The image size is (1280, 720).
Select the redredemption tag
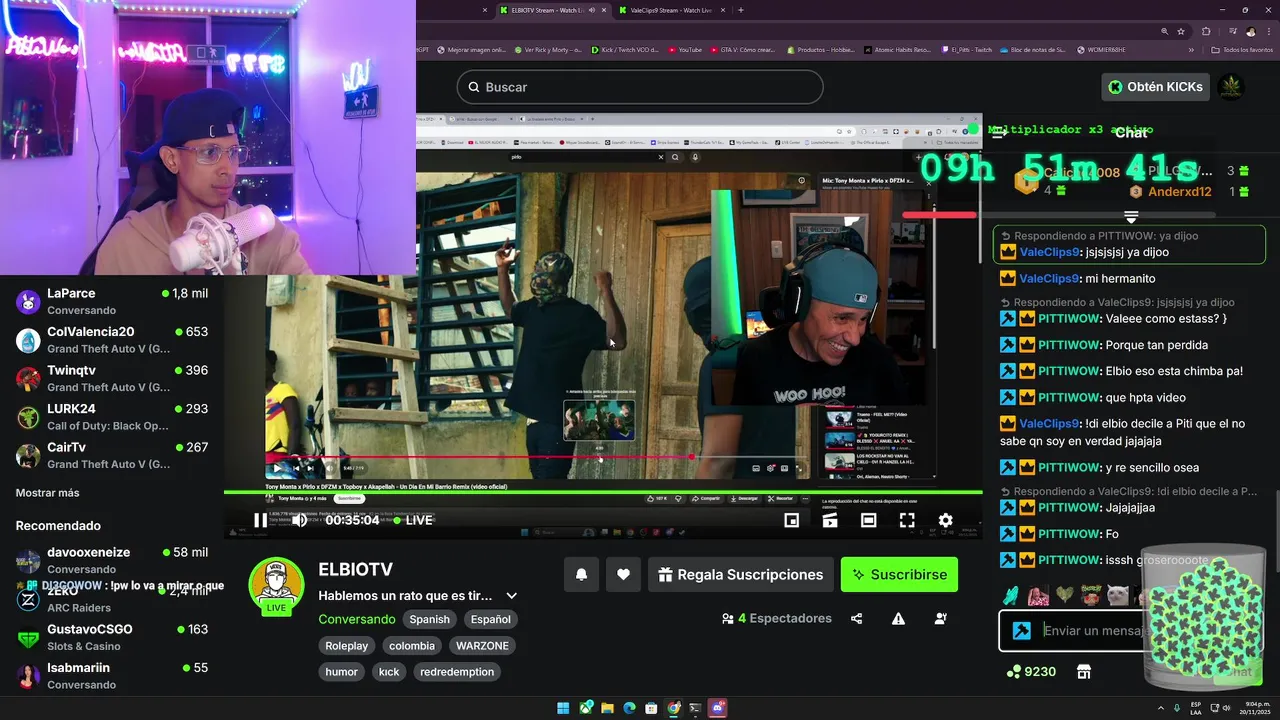tap(457, 671)
